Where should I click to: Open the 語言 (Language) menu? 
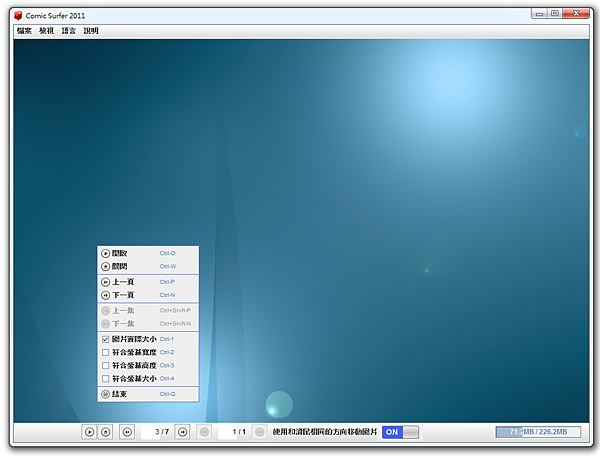click(x=68, y=31)
